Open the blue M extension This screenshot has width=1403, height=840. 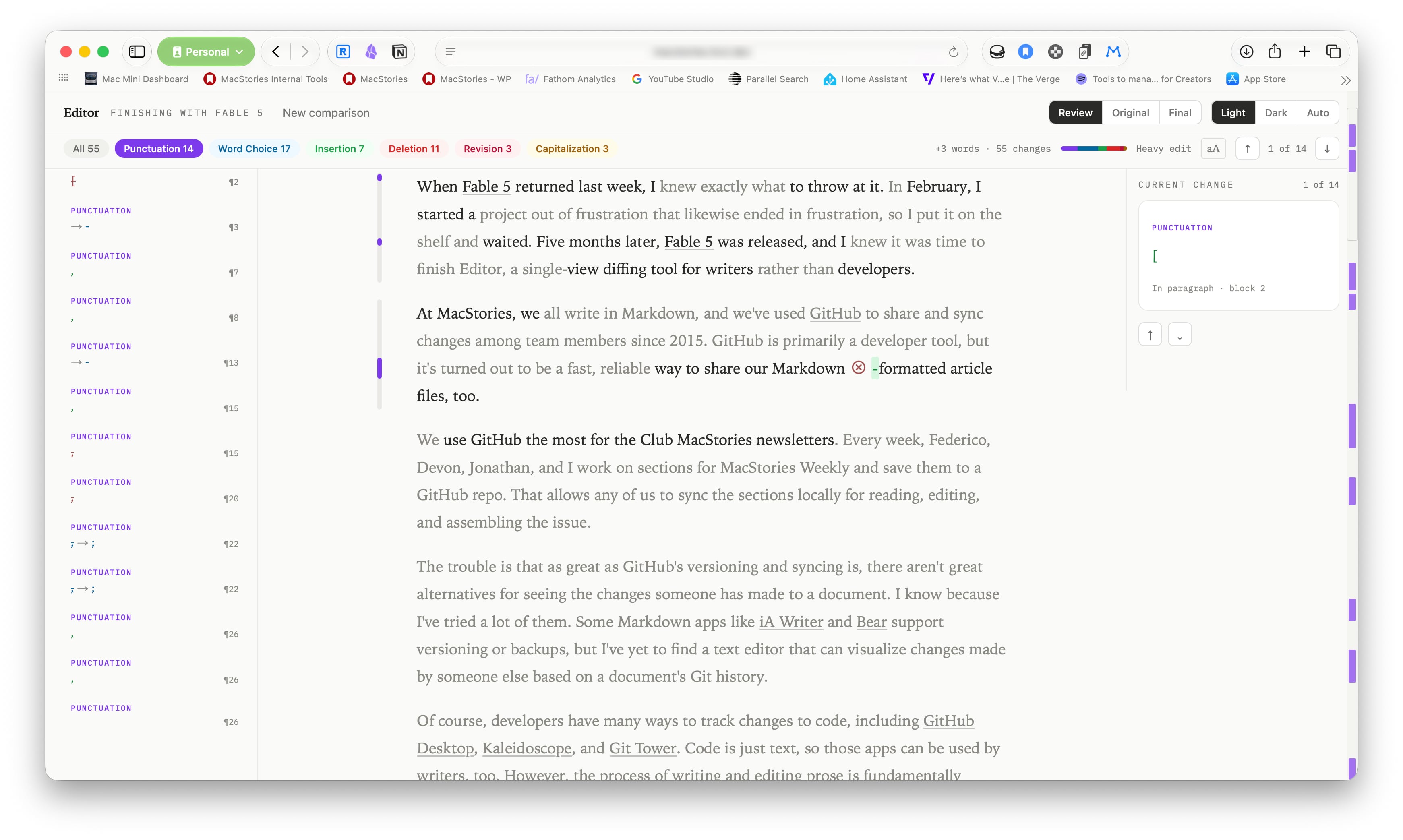(1113, 52)
